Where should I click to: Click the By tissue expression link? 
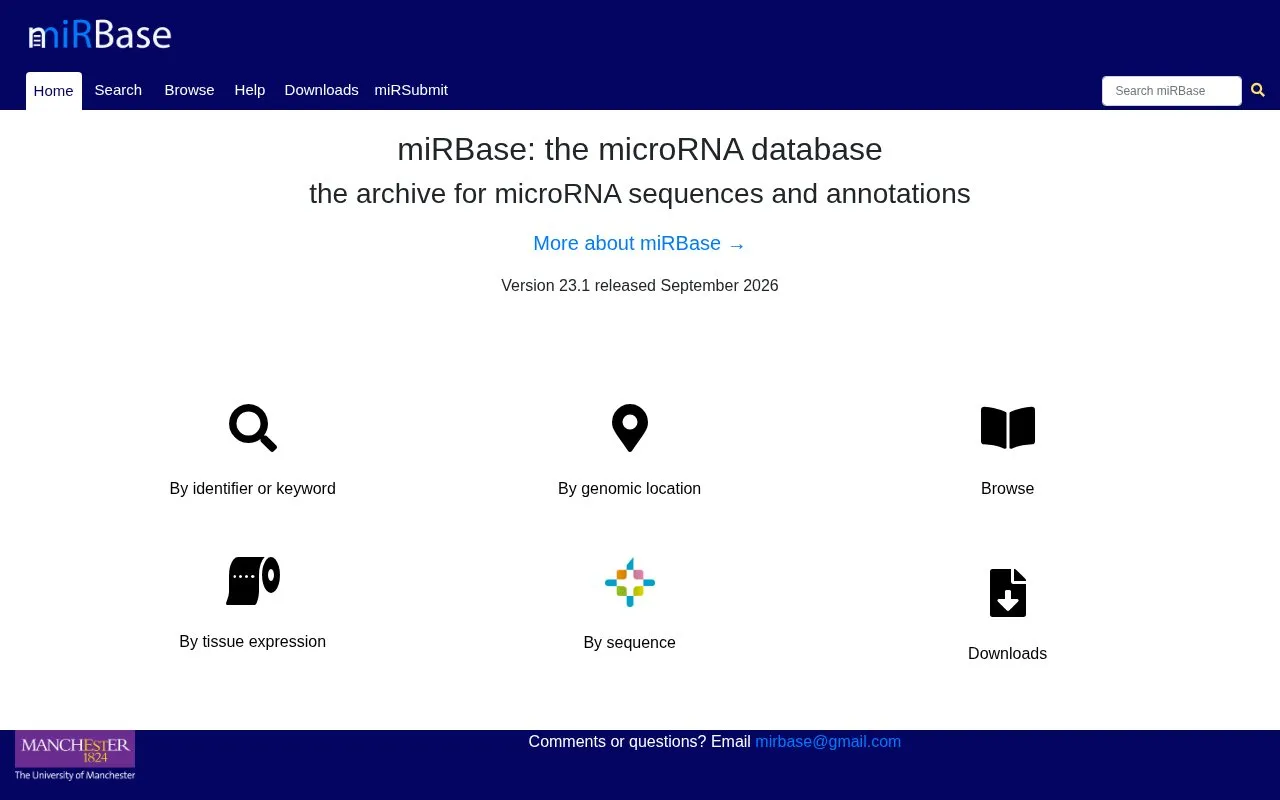coord(253,642)
